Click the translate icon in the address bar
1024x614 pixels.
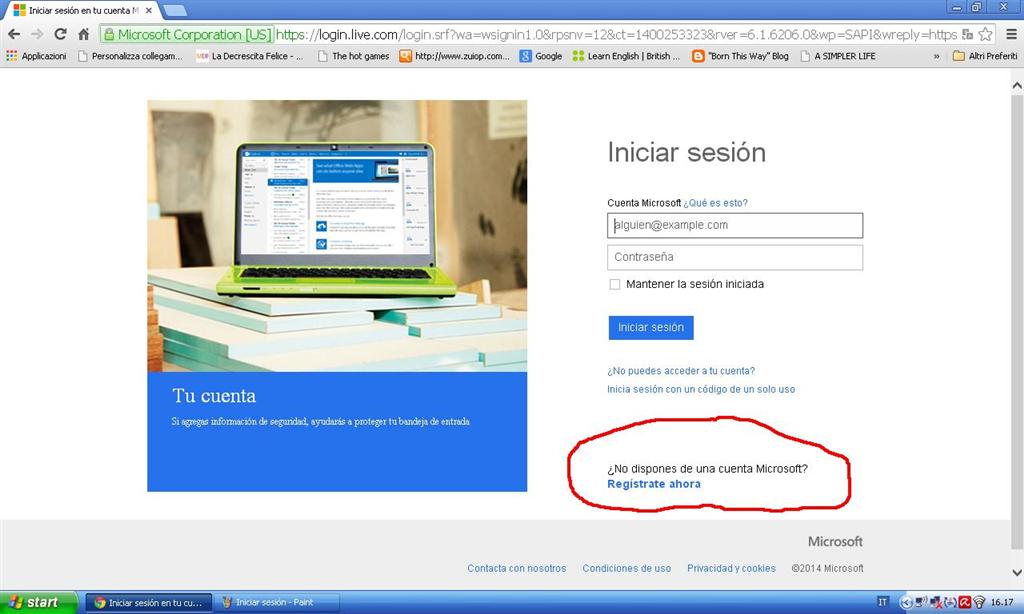(x=968, y=34)
